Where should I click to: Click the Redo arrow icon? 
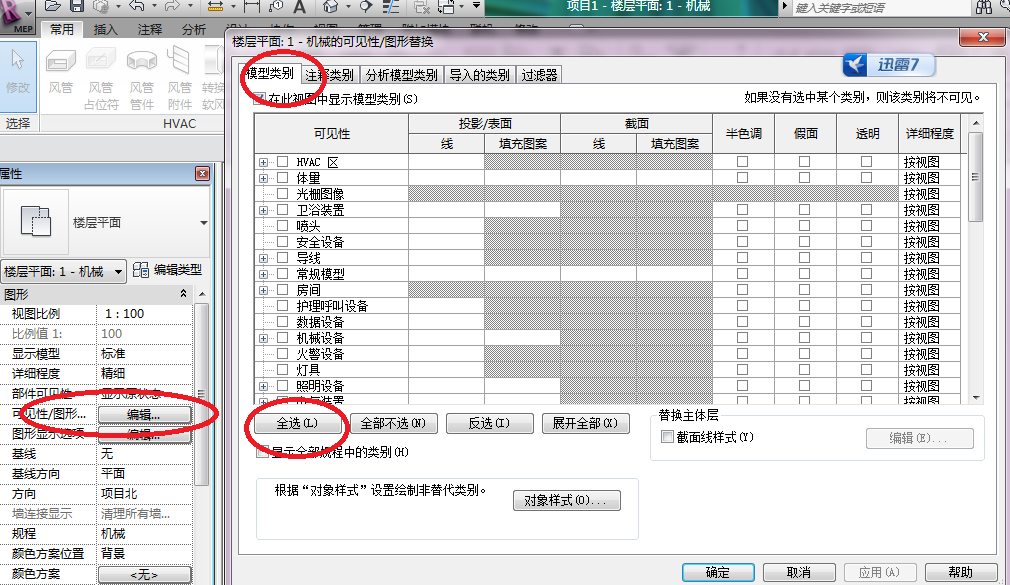pyautogui.click(x=172, y=6)
